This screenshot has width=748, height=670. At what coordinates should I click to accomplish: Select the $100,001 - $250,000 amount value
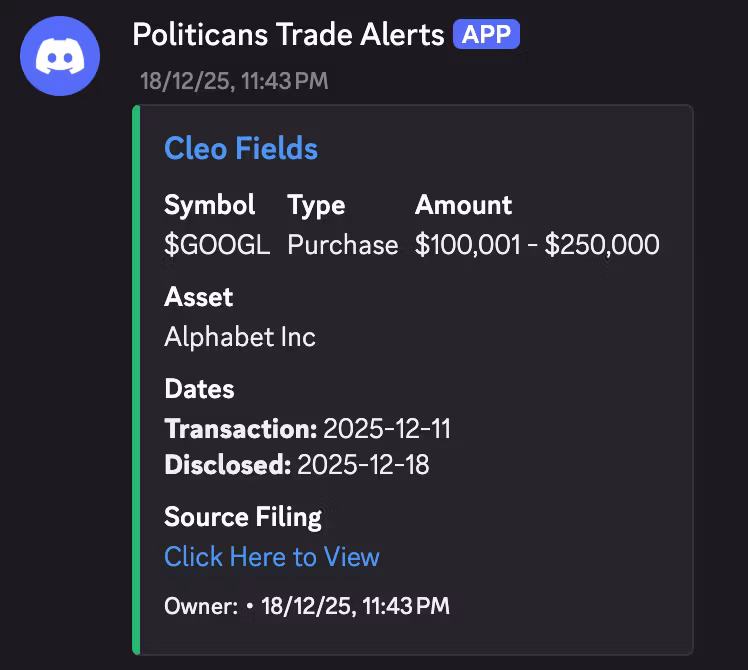(537, 245)
